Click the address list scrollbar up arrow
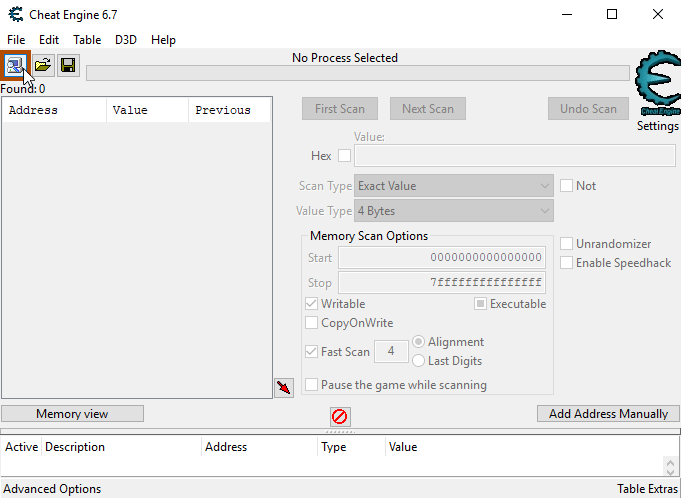The height and width of the screenshot is (498, 681). click(x=670, y=462)
